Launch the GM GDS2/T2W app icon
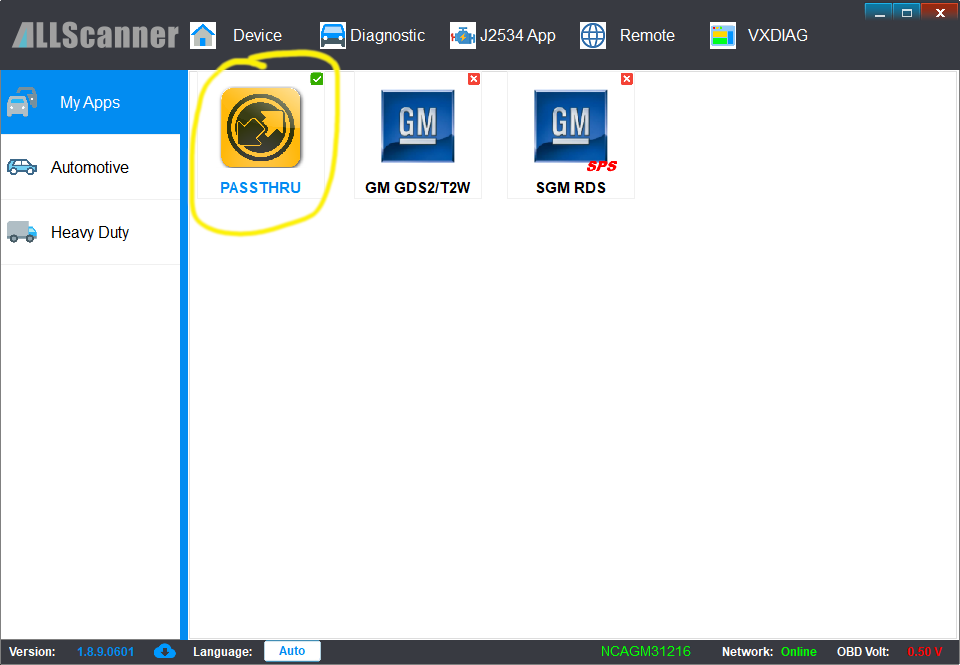960x665 pixels. tap(417, 126)
